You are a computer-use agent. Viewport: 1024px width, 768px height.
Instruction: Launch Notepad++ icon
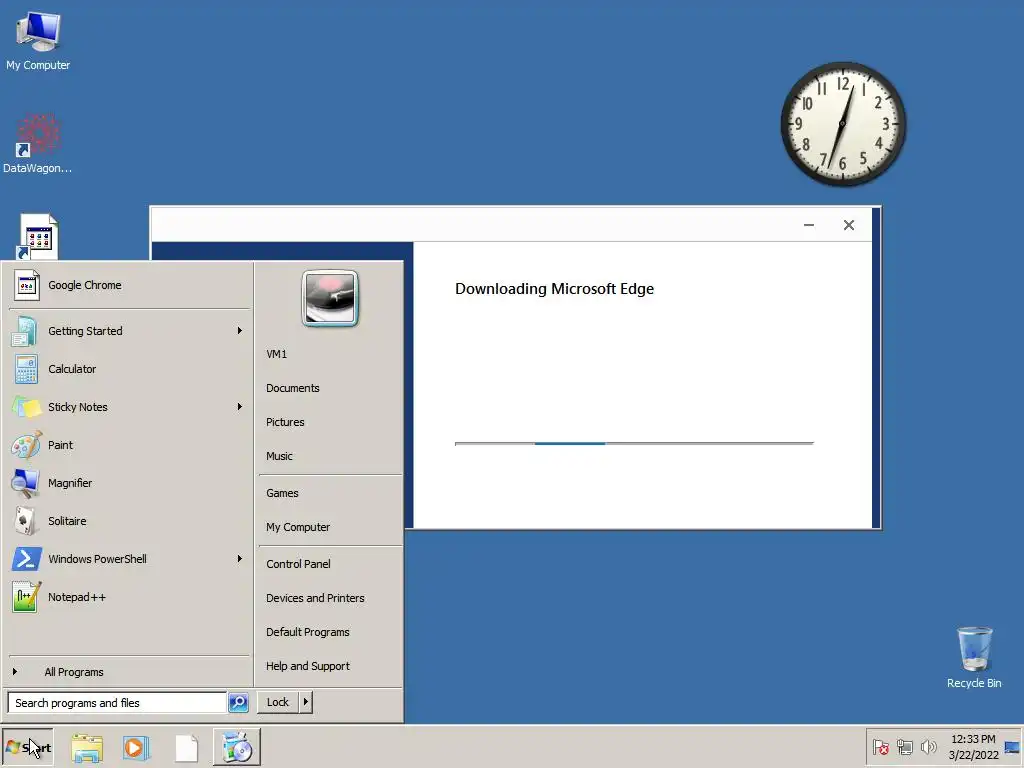point(26,597)
